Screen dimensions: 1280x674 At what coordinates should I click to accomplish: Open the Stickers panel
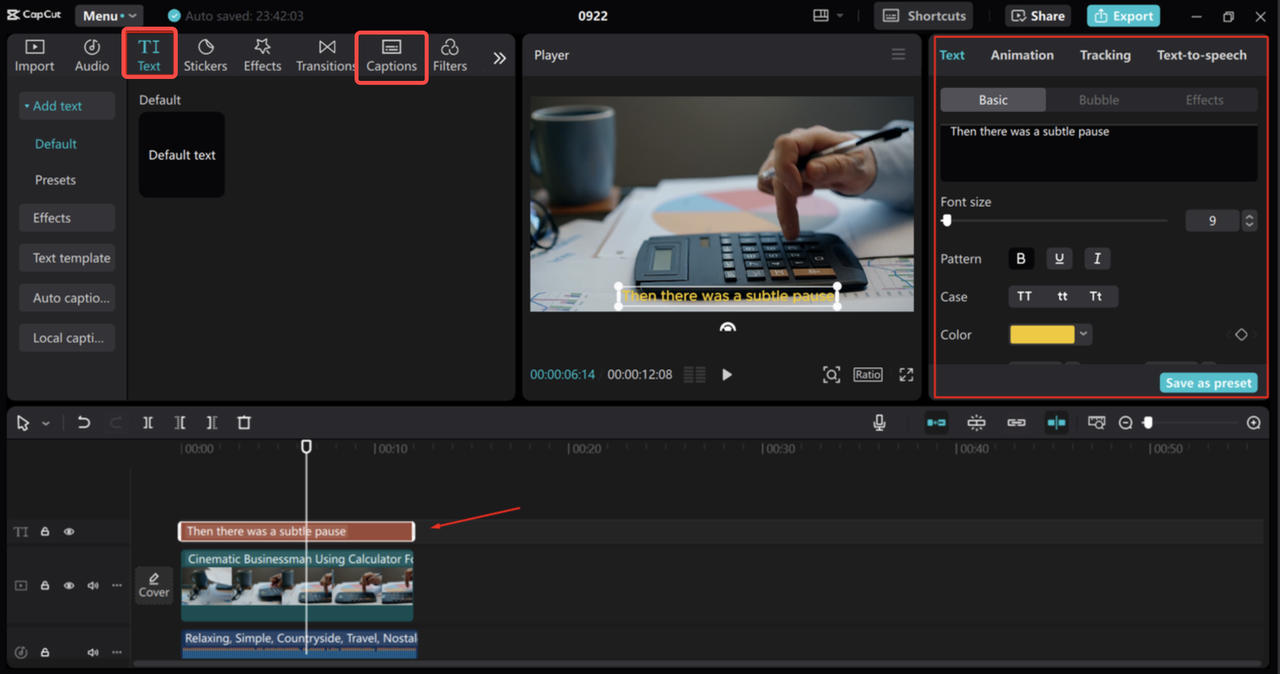(205, 55)
